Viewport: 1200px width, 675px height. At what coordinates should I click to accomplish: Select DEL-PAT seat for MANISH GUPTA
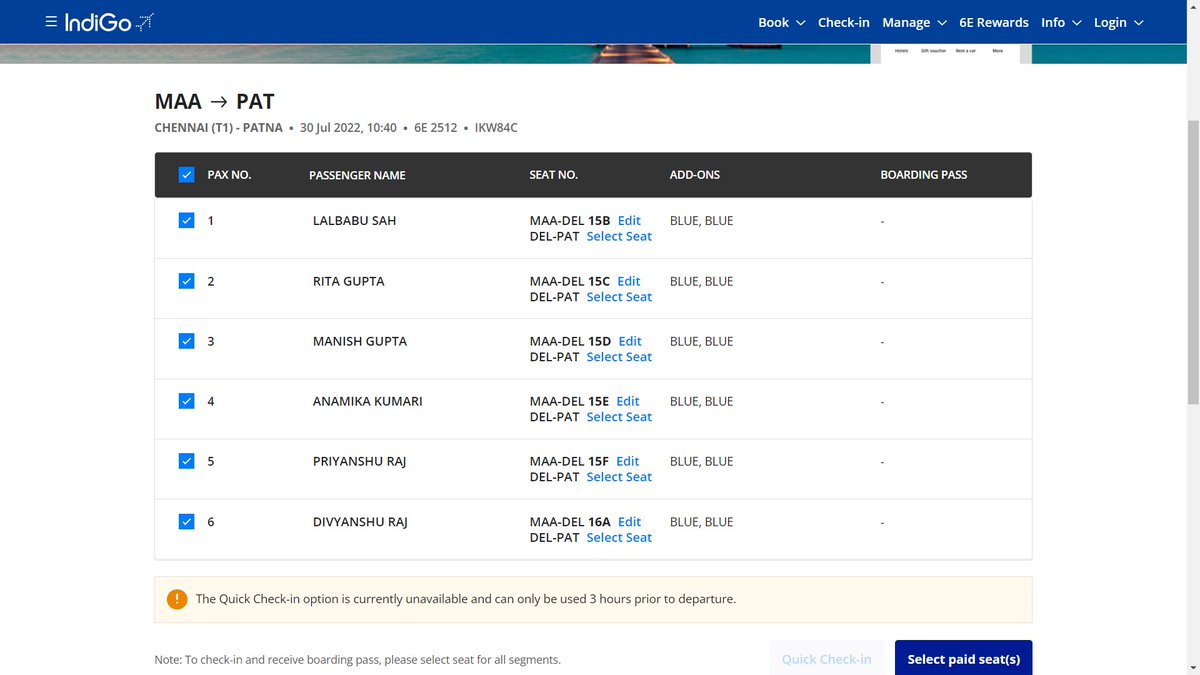pyautogui.click(x=619, y=357)
